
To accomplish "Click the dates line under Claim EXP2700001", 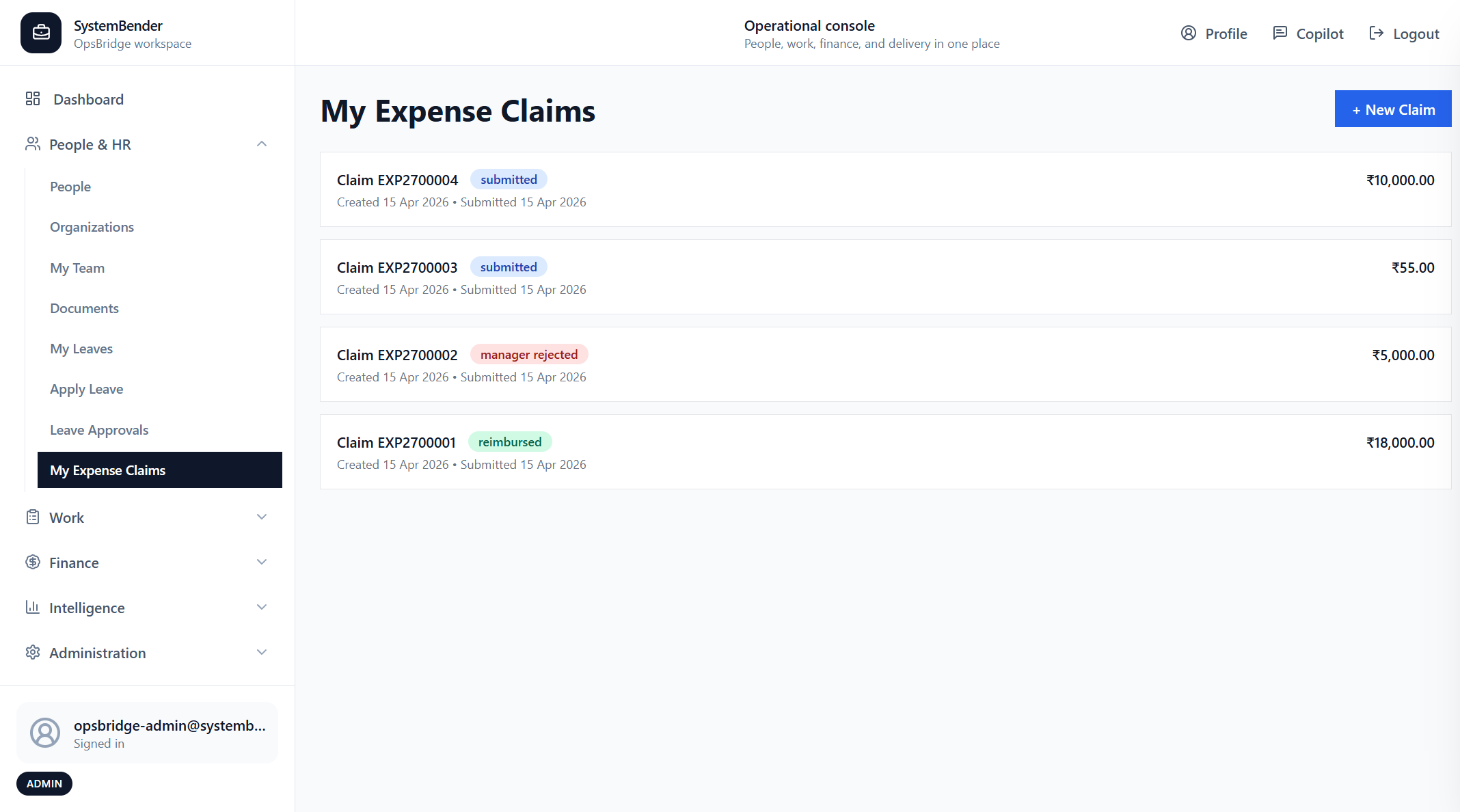I will click(461, 465).
